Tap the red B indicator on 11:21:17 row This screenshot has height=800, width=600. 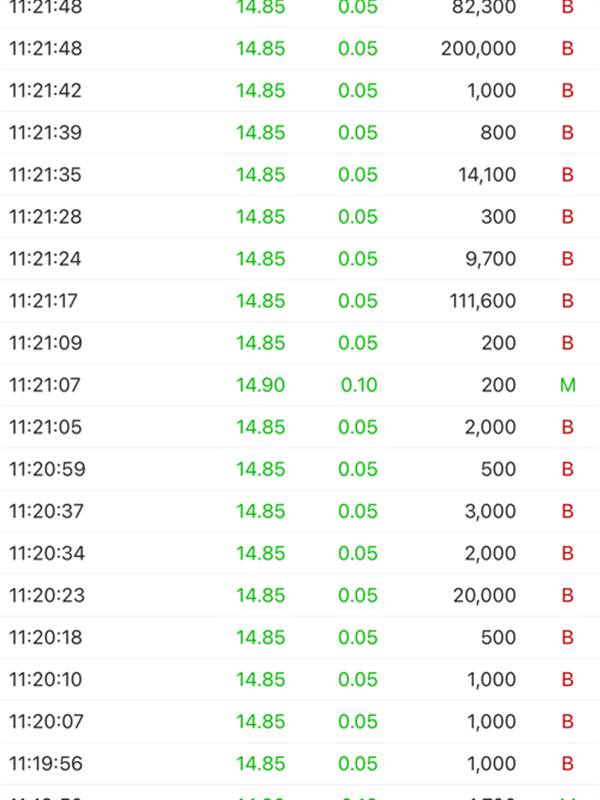pyautogui.click(x=567, y=300)
